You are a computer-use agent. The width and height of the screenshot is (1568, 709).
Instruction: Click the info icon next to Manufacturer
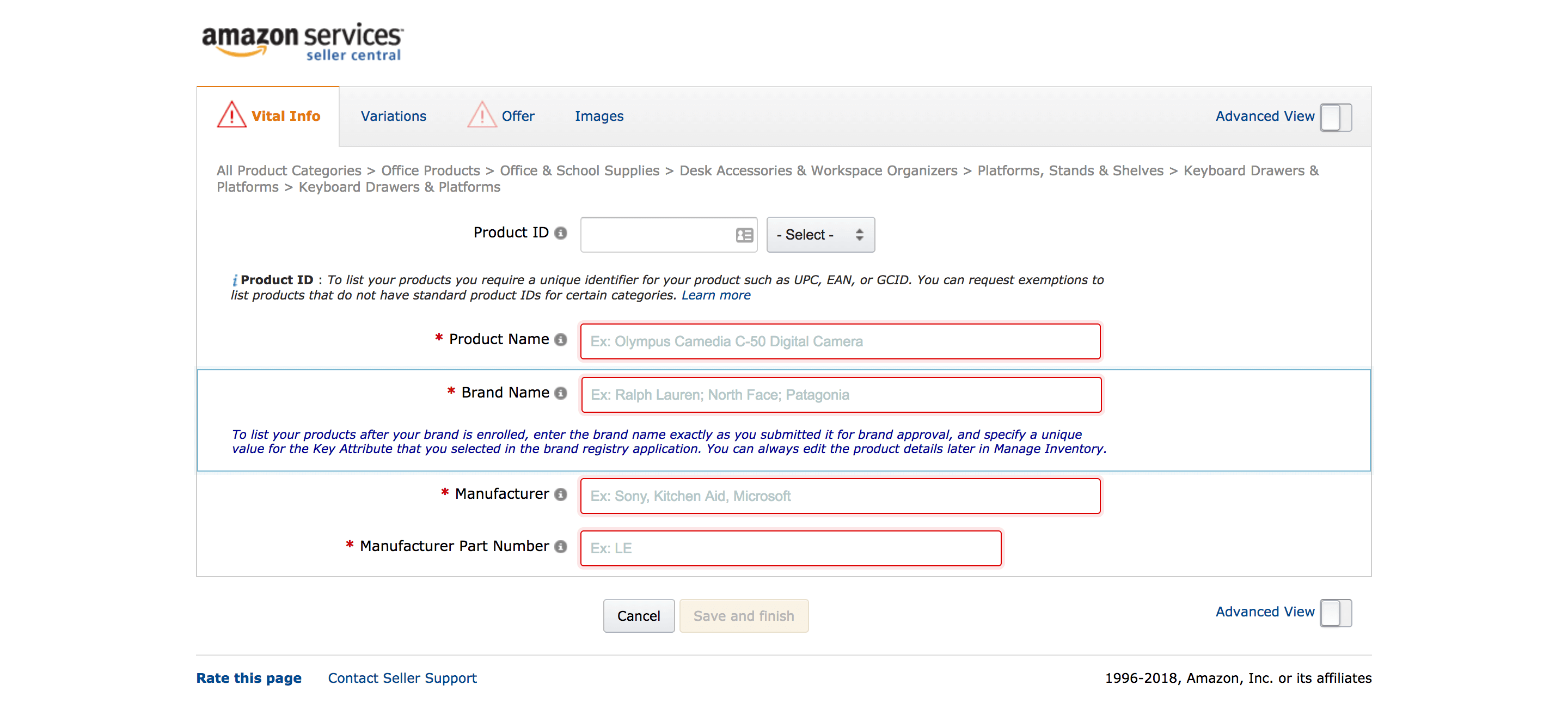(561, 494)
